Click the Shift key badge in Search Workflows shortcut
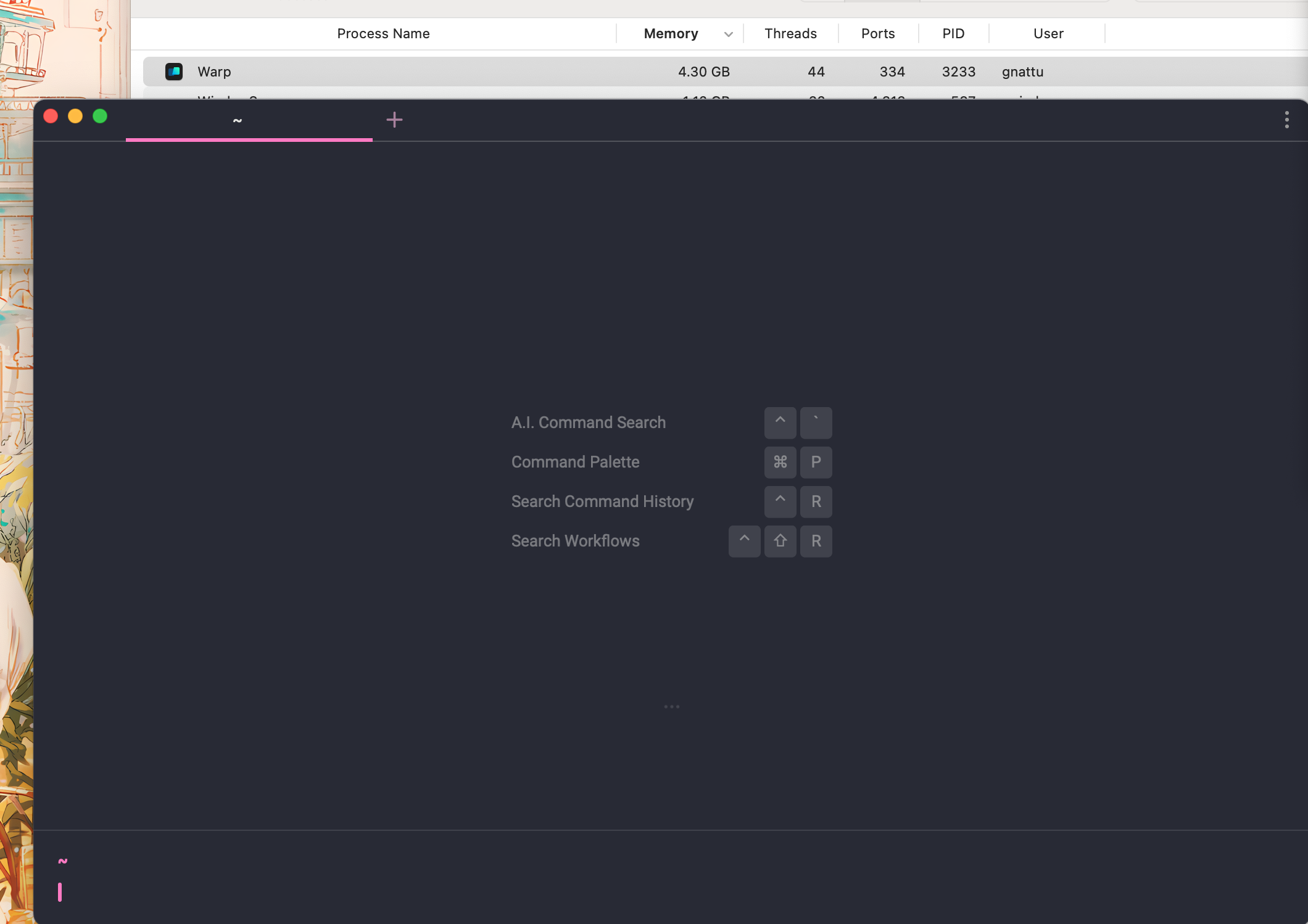 [780, 541]
